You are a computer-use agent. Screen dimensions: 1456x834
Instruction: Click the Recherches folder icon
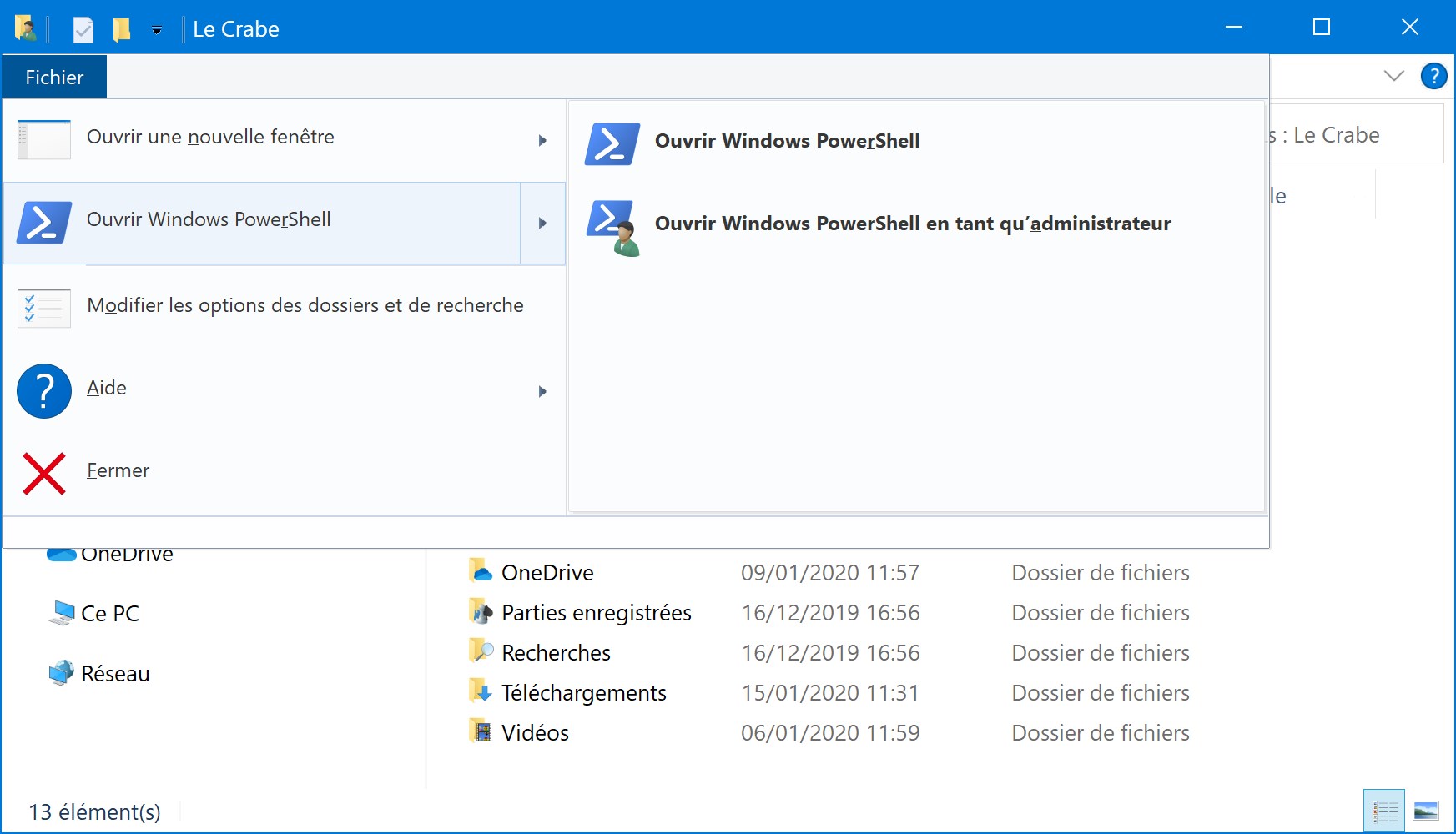click(481, 651)
